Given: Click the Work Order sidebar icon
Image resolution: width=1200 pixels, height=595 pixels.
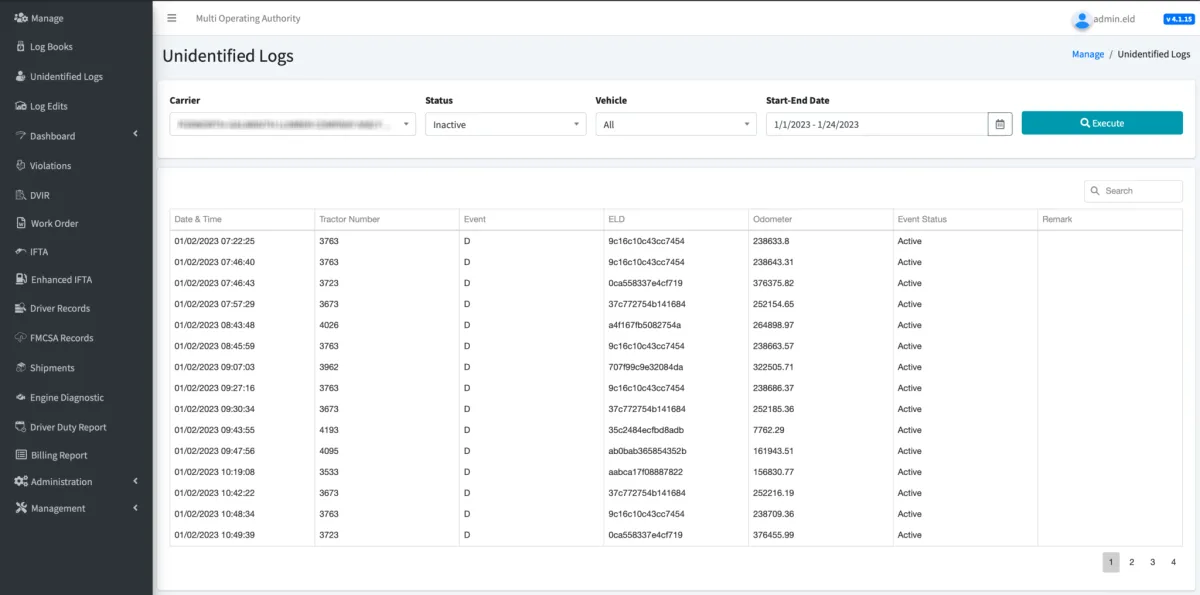Looking at the screenshot, I should 21,223.
